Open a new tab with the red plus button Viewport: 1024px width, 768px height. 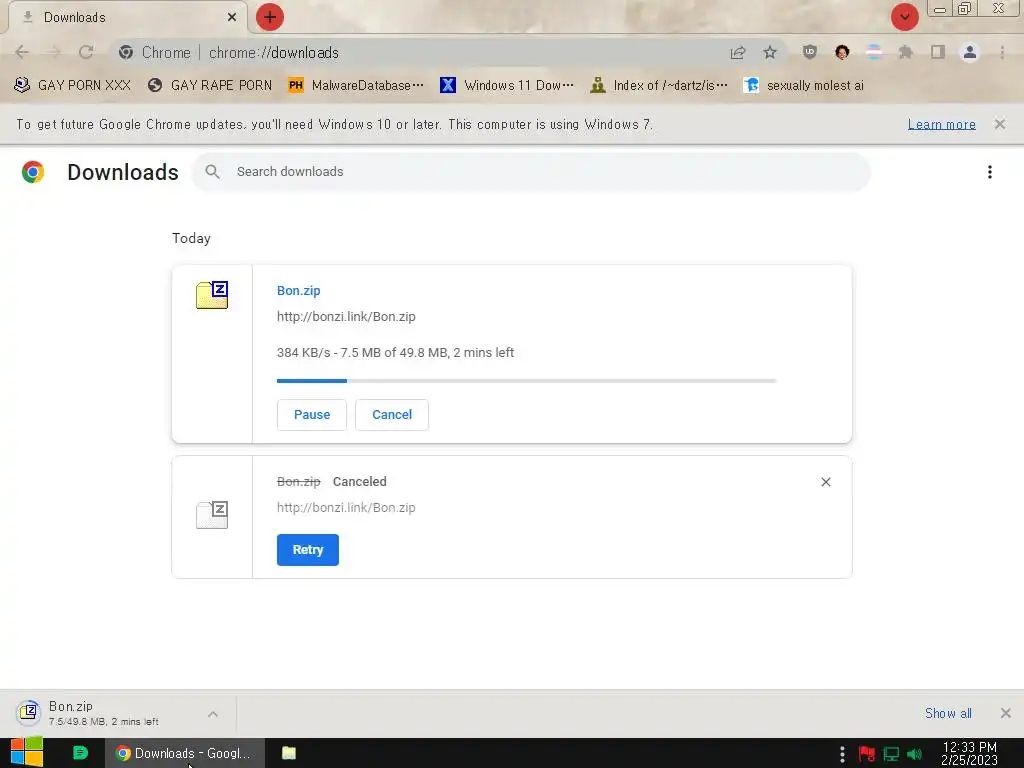coord(270,17)
